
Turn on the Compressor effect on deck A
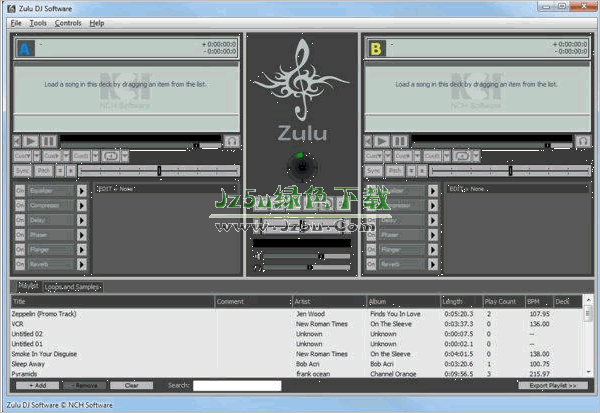20,206
